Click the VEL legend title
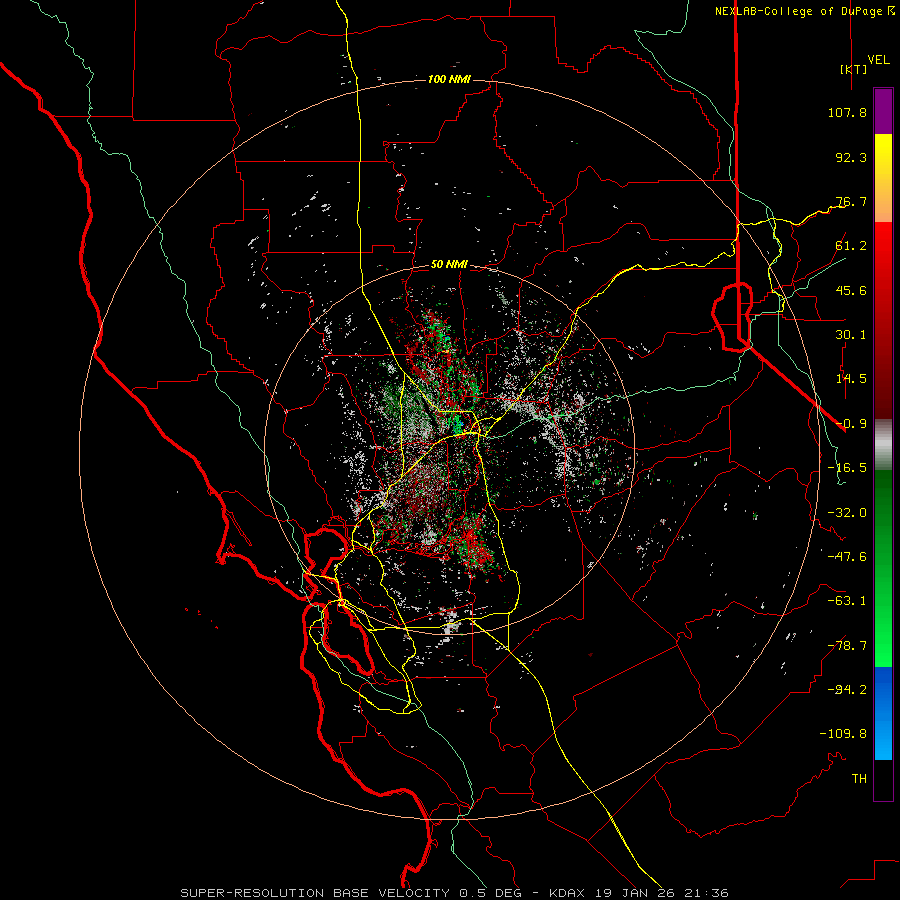900x900 pixels. click(x=879, y=60)
